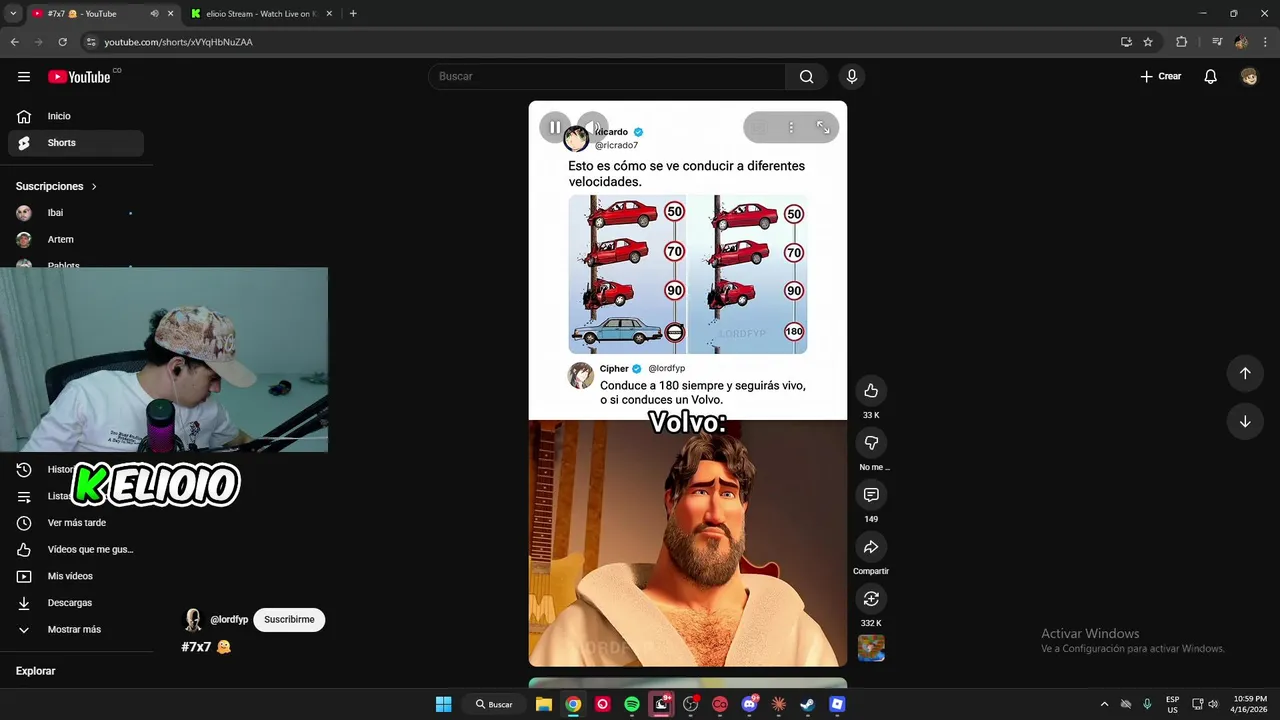Image resolution: width=1280 pixels, height=720 pixels.
Task: Open Videos que me gustan
Action: 76,549
